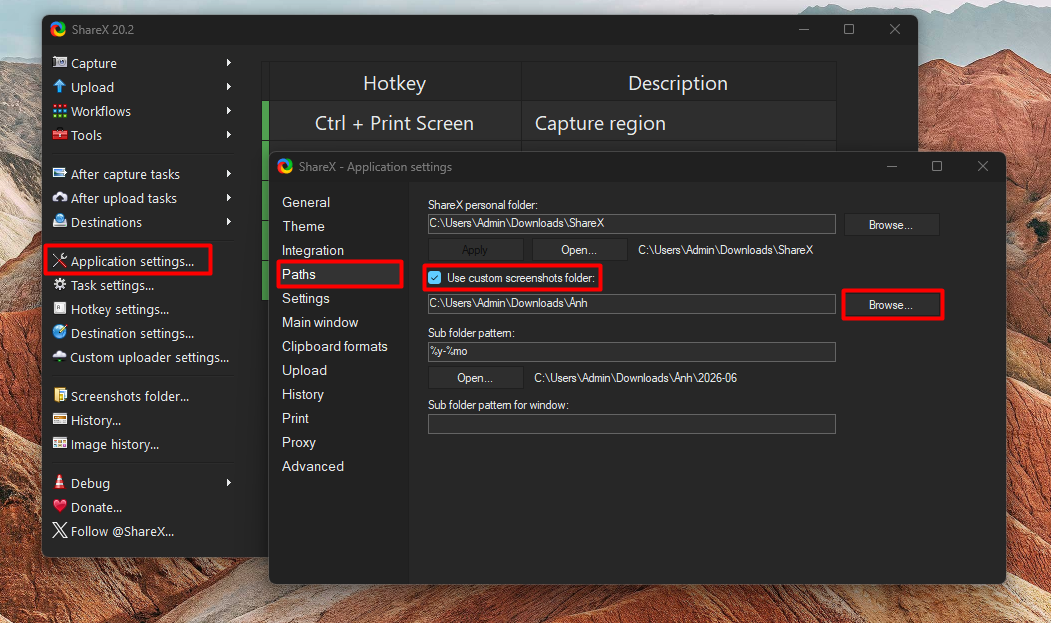Click the Application settings wrench icon
1051x623 pixels.
[x=60, y=260]
